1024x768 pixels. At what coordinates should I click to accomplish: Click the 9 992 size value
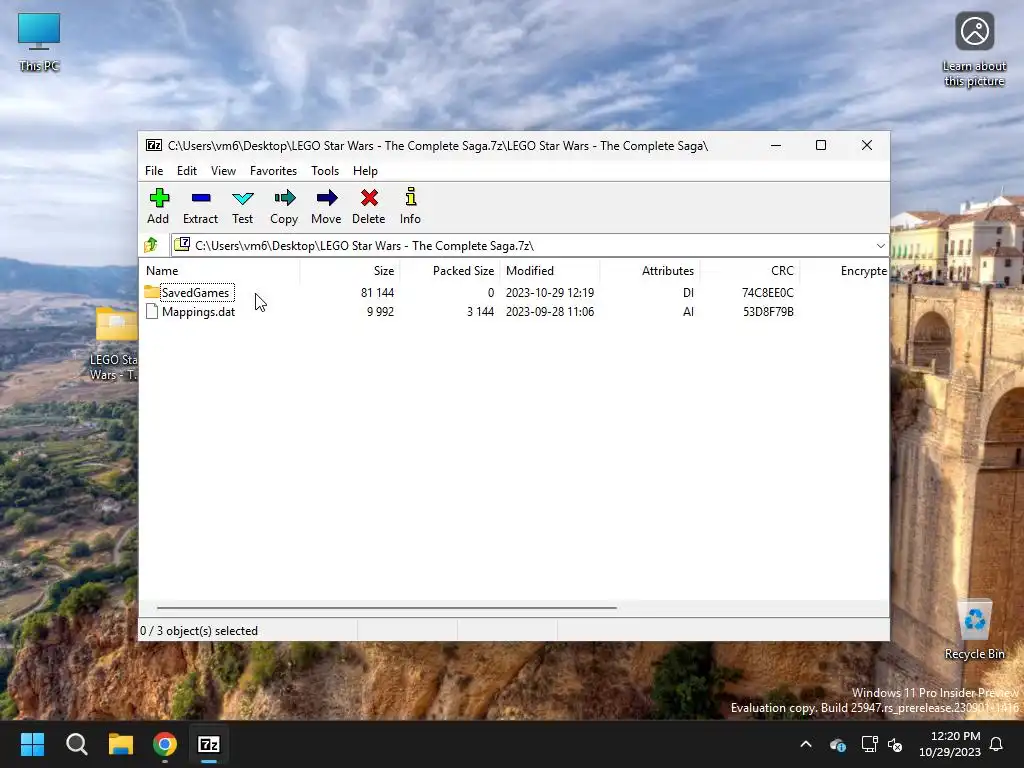click(380, 312)
